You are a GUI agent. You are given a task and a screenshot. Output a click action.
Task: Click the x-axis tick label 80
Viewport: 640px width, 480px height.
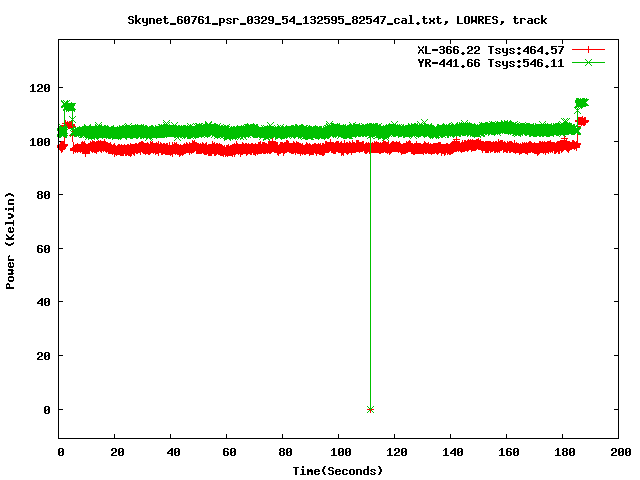click(285, 452)
